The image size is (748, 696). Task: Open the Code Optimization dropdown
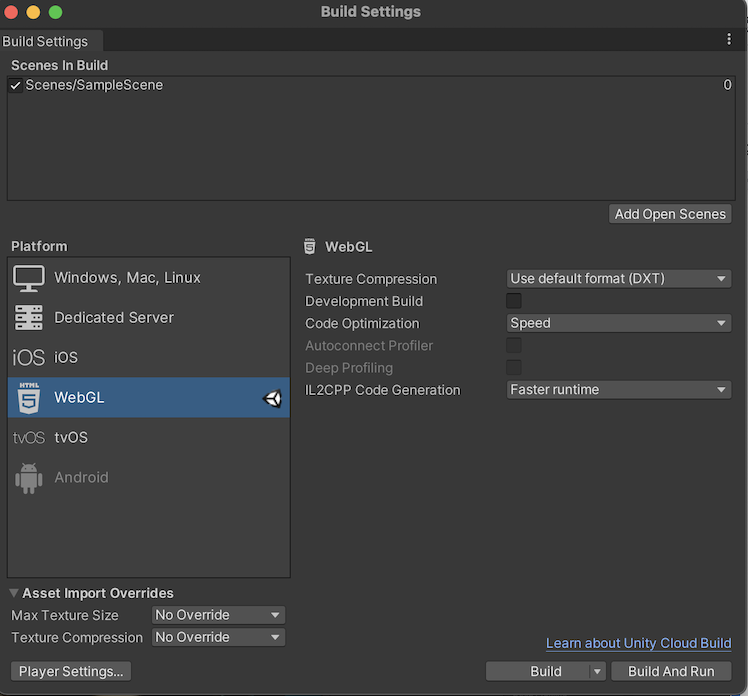[619, 323]
